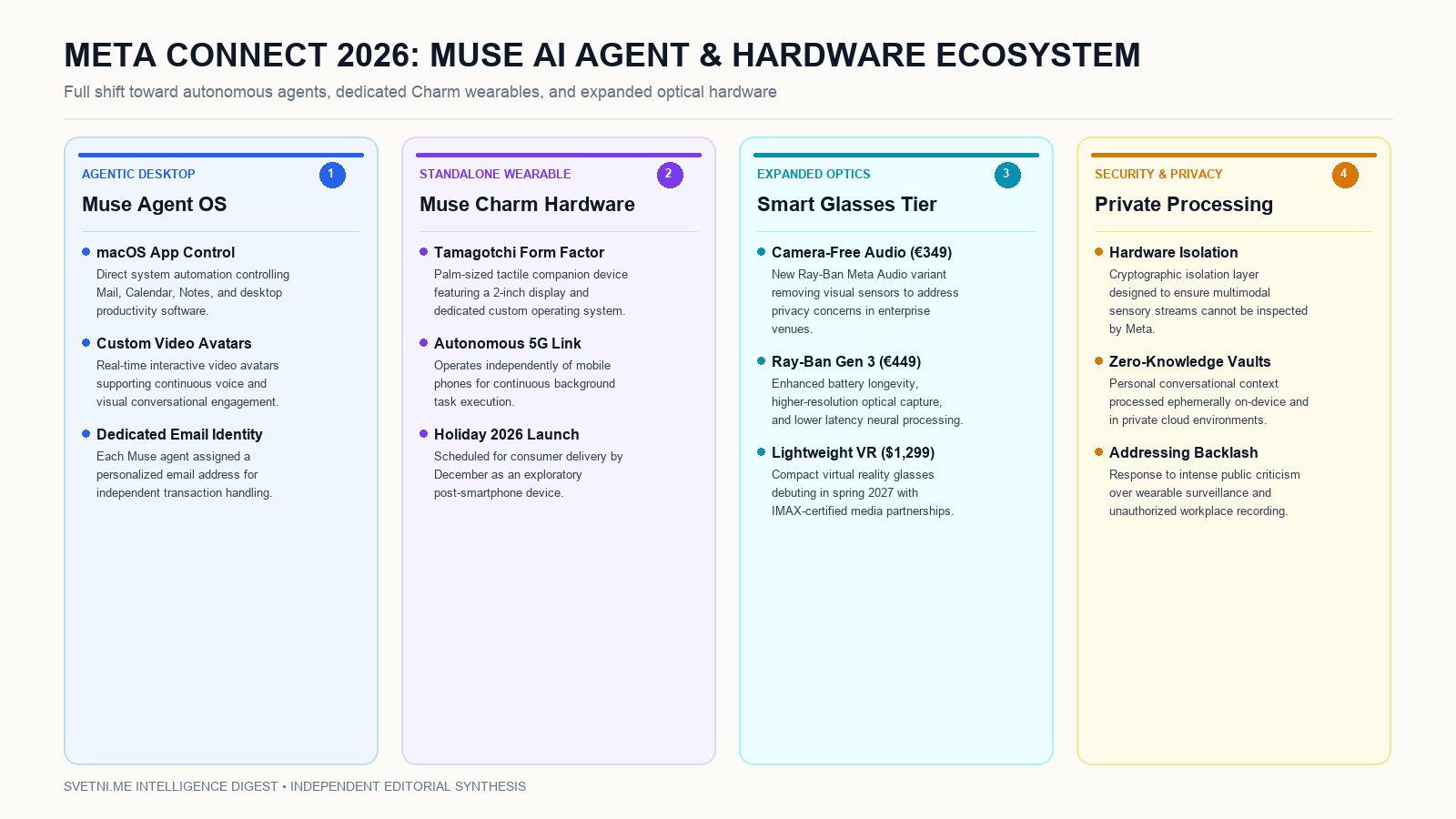Select the 'Lightweight VR ($1,299)' item

click(x=853, y=452)
